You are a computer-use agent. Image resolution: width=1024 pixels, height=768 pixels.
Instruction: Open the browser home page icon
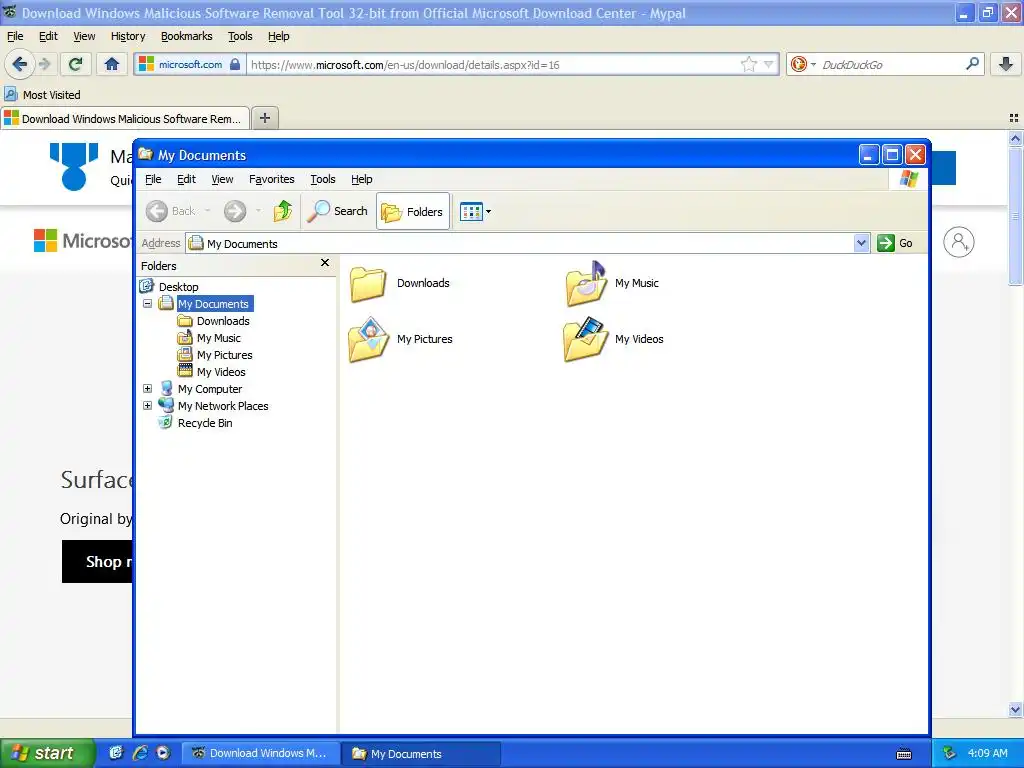click(x=112, y=64)
